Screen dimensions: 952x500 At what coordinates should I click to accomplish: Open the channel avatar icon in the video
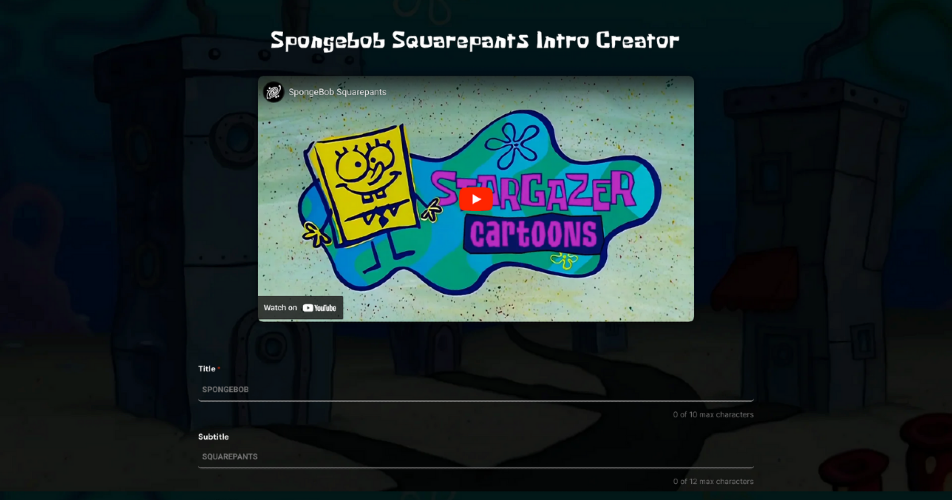[273, 92]
